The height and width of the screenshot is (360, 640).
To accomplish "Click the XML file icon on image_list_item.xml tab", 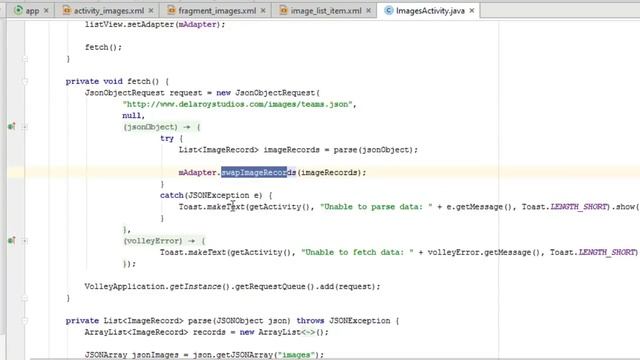I will (284, 11).
